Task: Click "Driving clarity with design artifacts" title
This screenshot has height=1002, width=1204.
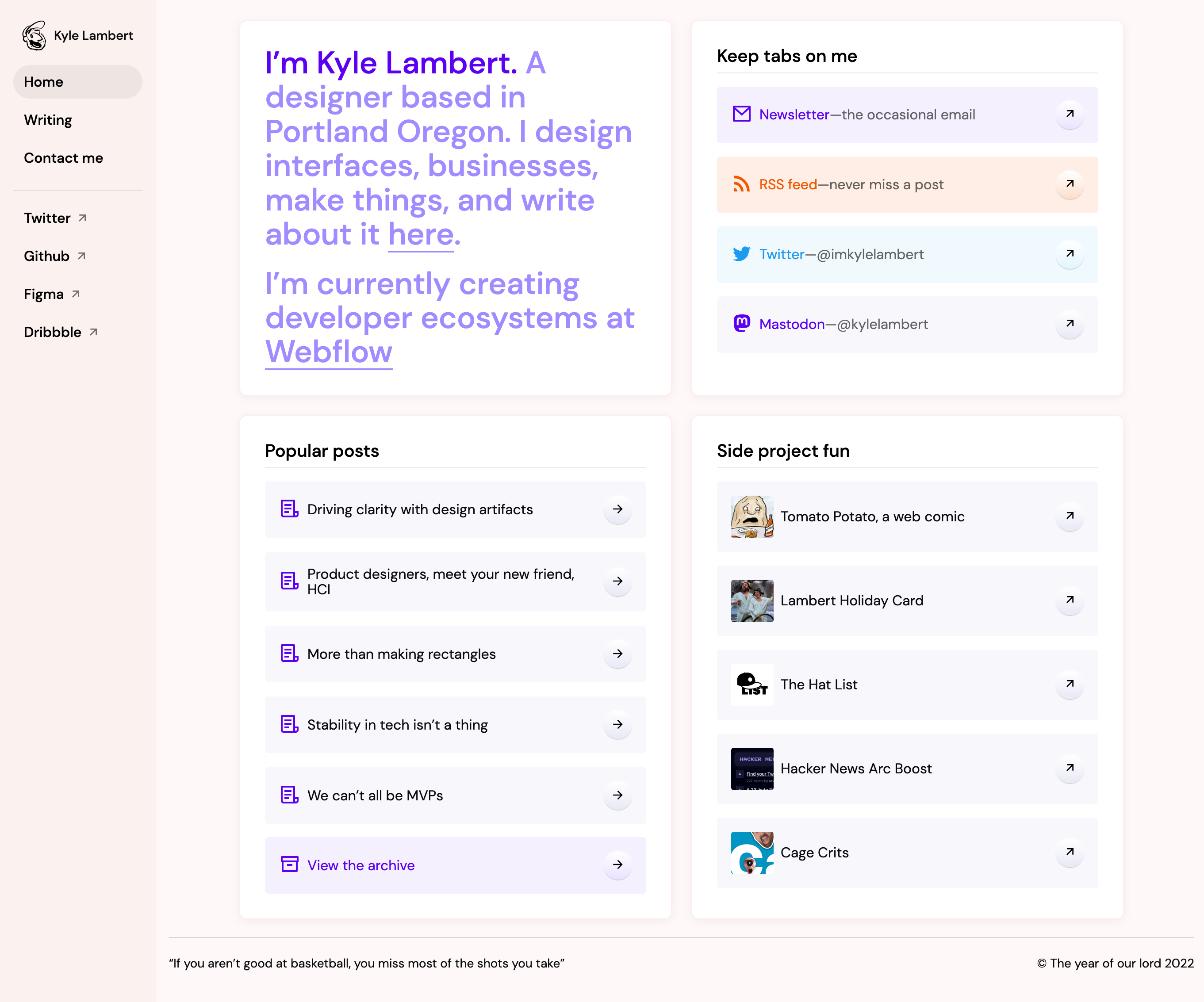Action: point(420,509)
